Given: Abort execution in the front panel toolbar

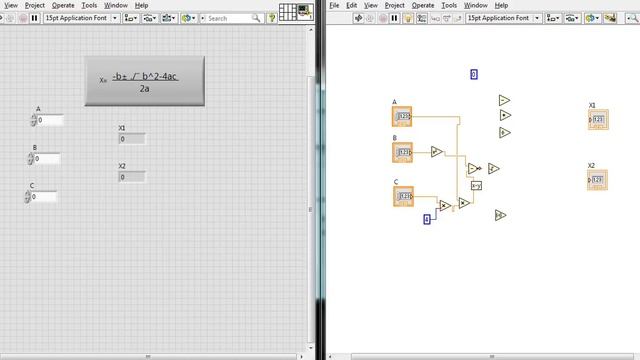Looking at the screenshot, I should 23,18.
